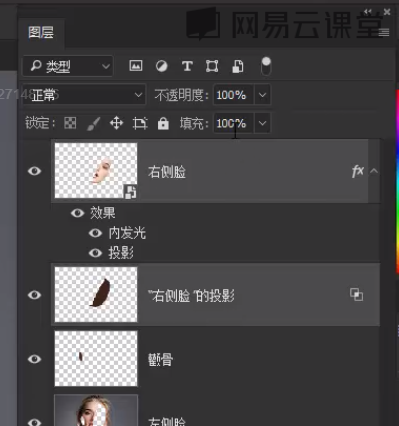Screen dimensions: 399x426
Task: Toggle layer filtering on/off switch
Action: click(x=266, y=66)
